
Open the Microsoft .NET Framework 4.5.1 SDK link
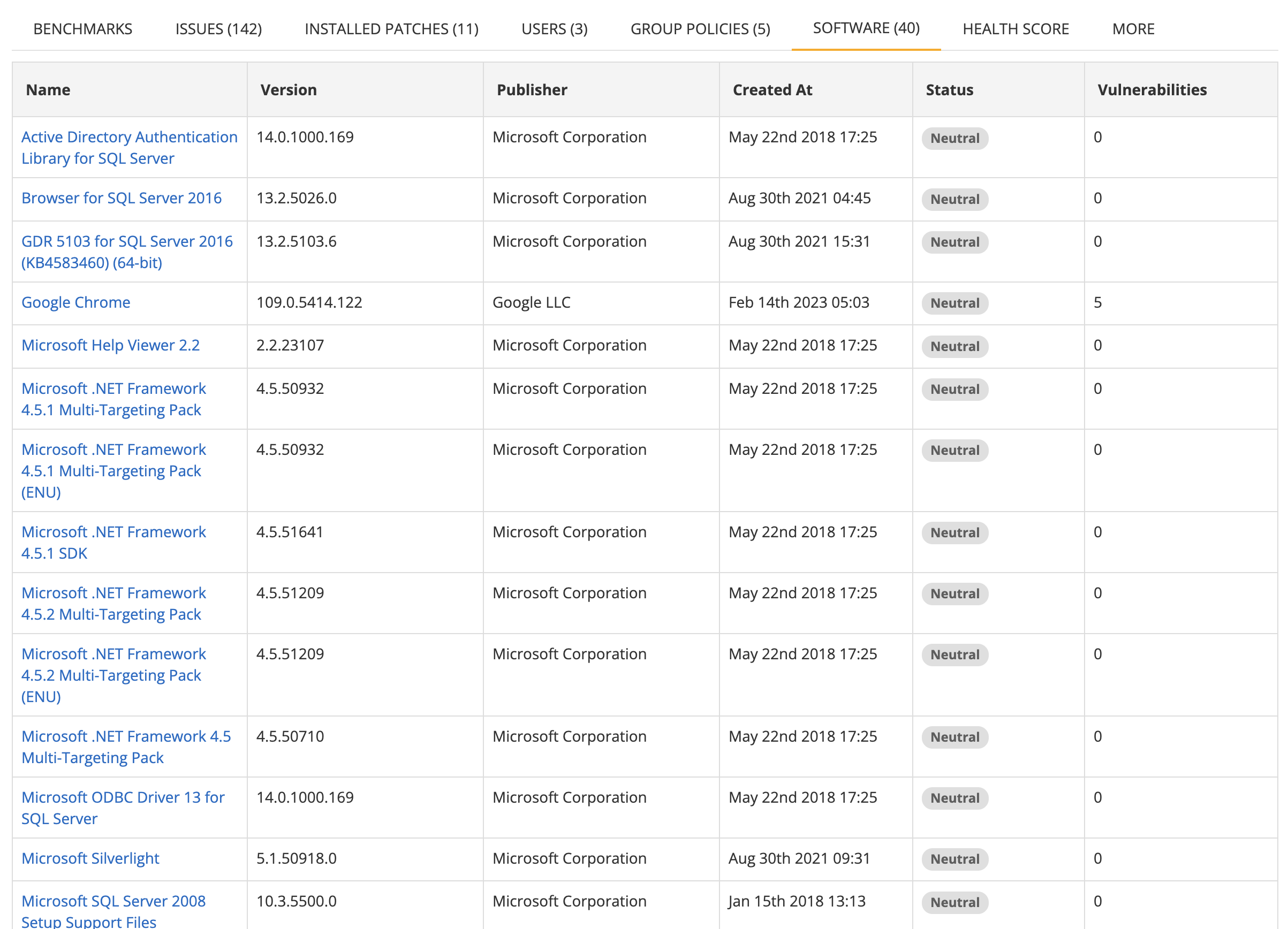tap(113, 542)
